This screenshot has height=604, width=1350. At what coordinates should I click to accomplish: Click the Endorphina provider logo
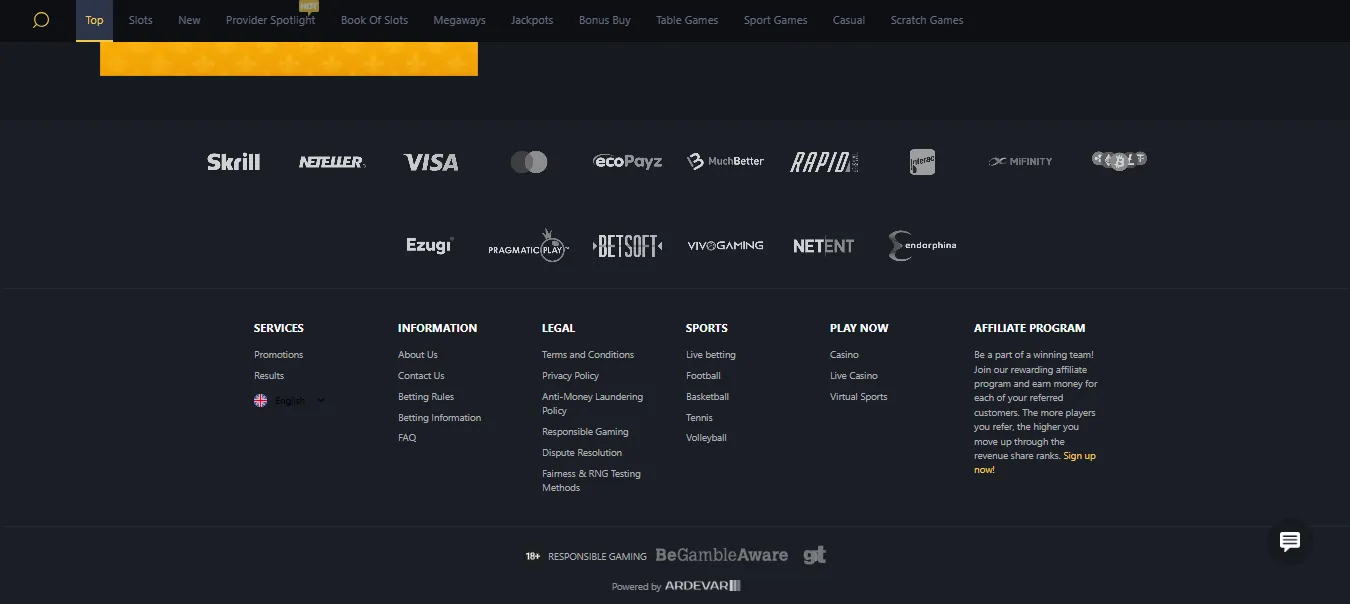(x=922, y=245)
